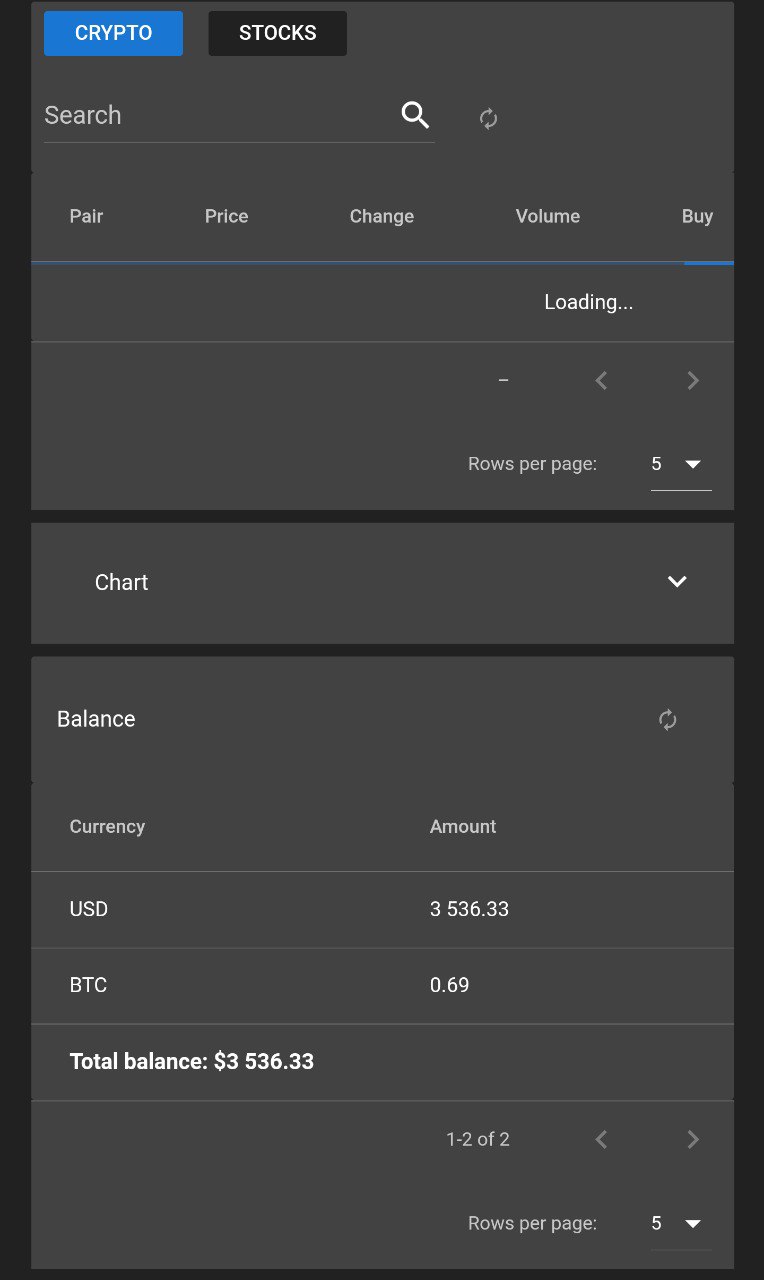
Task: Go to next page in Balance table
Action: pos(693,1139)
